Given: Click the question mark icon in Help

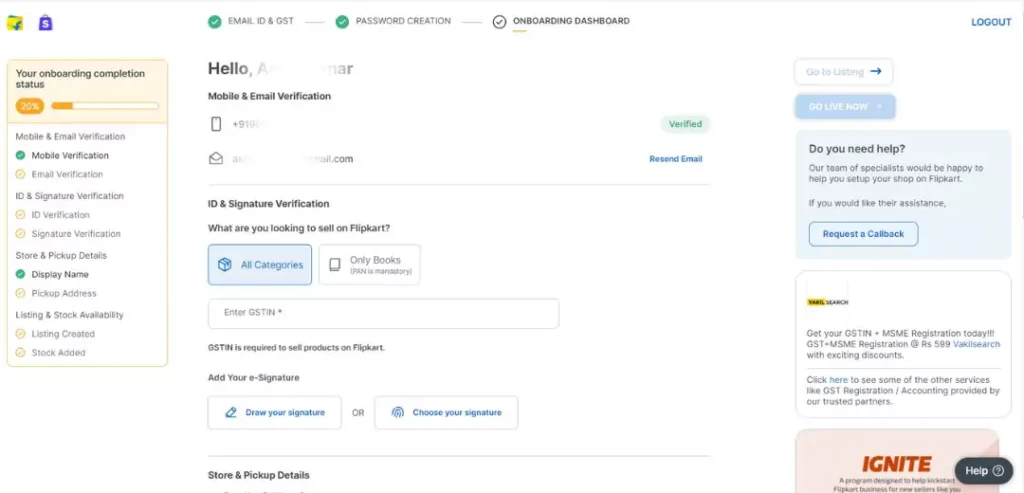Looking at the screenshot, I should click(x=998, y=471).
